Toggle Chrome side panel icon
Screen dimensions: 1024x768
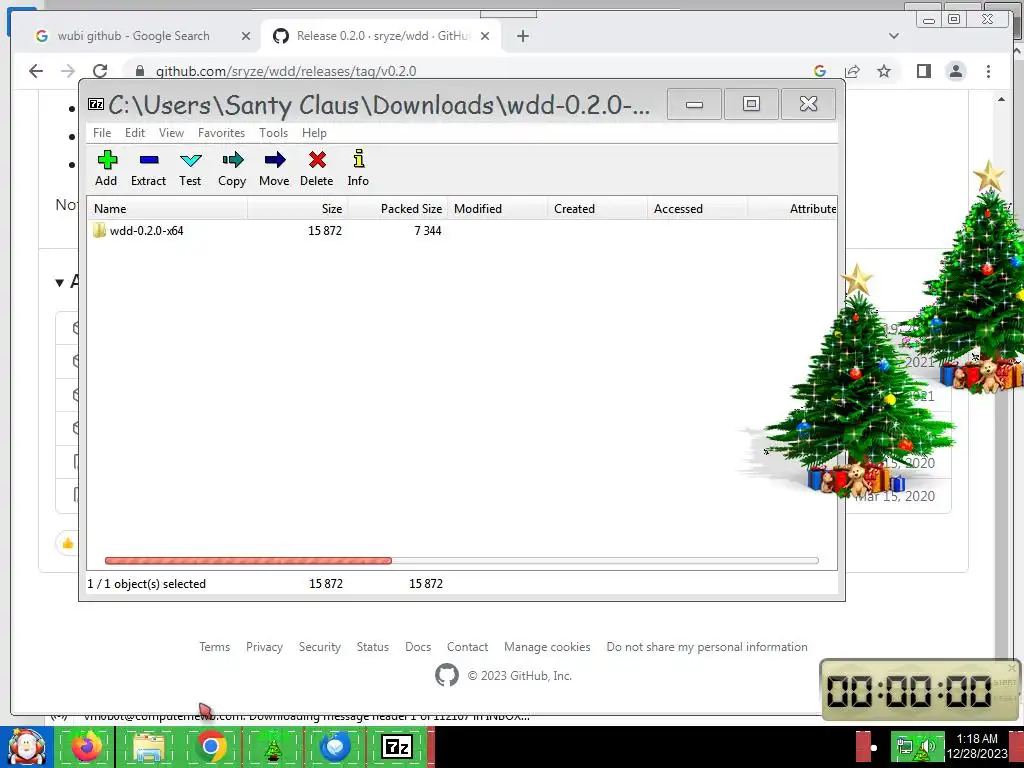(923, 71)
